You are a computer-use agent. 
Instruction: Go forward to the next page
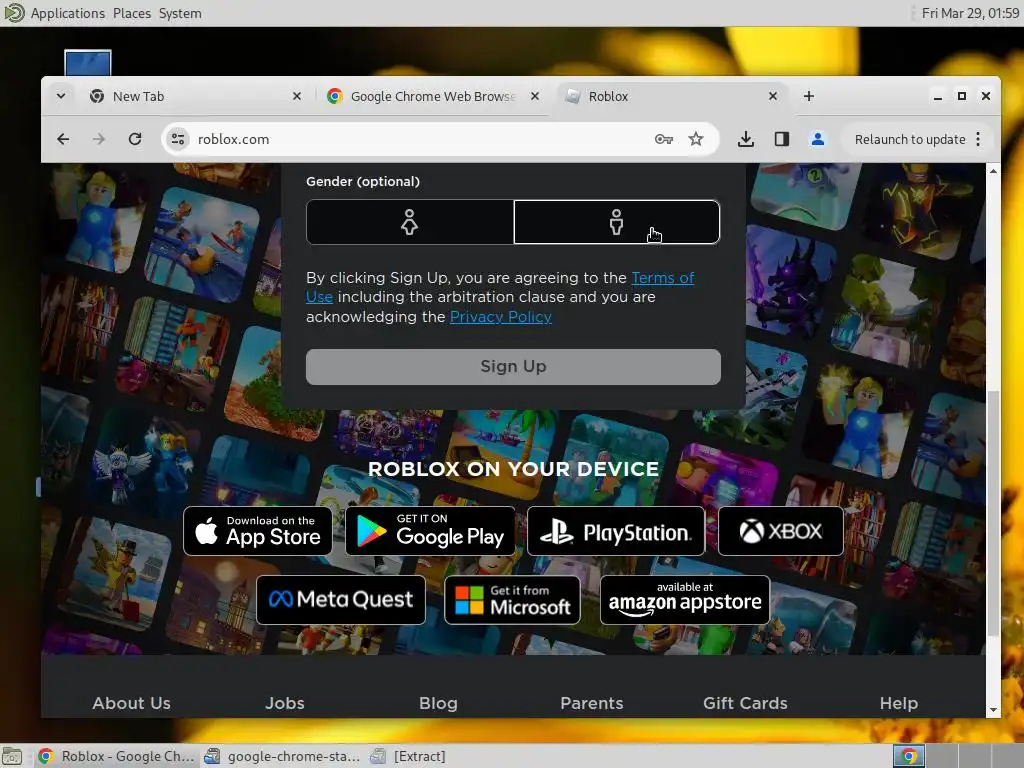coord(99,139)
